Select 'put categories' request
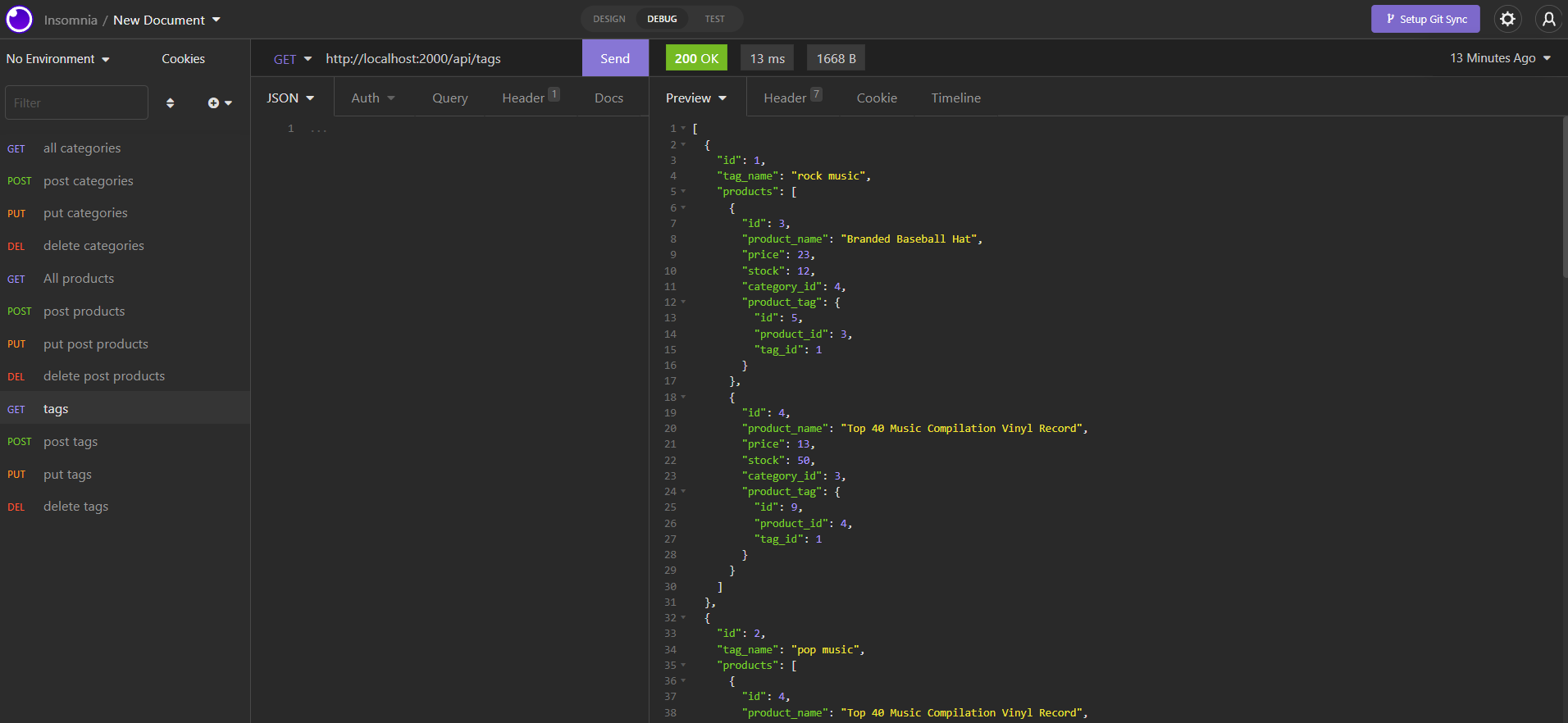Screen dimensions: 1568x723 (125, 213)
